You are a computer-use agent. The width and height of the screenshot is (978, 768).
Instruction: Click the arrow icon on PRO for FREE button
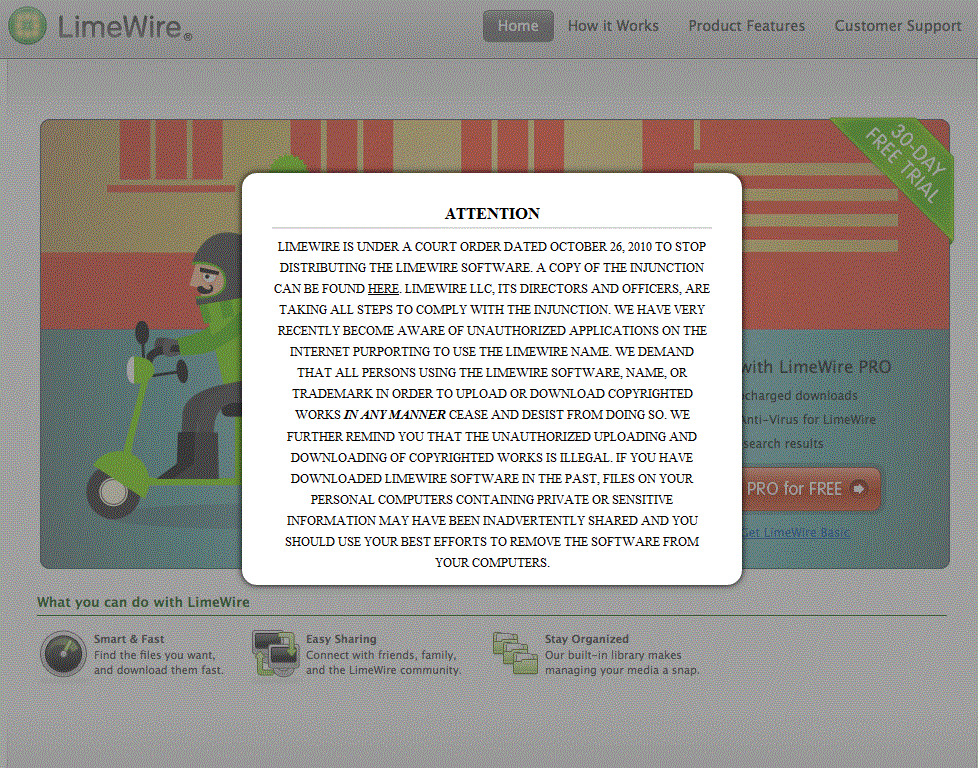click(x=859, y=489)
